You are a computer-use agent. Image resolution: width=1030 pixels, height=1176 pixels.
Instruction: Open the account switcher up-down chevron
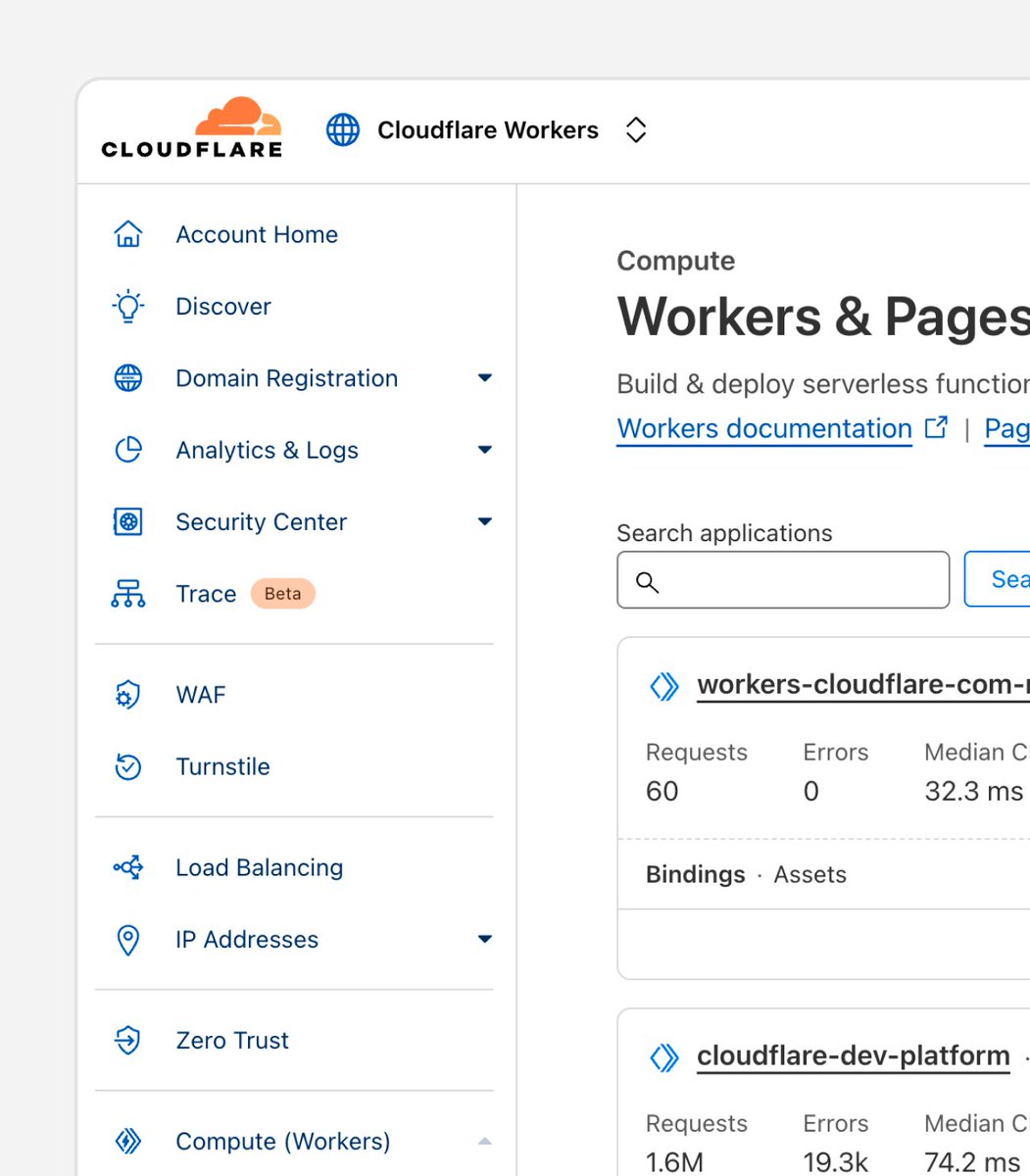636,129
